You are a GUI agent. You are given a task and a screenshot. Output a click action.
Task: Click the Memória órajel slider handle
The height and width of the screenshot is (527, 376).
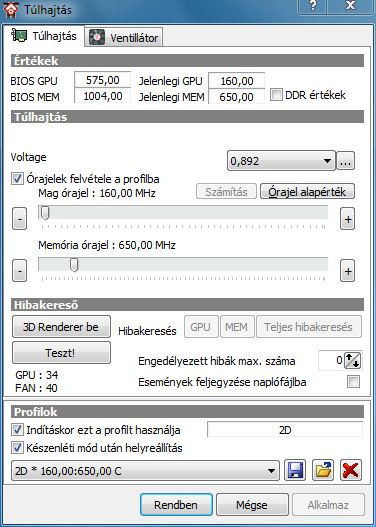(74, 265)
